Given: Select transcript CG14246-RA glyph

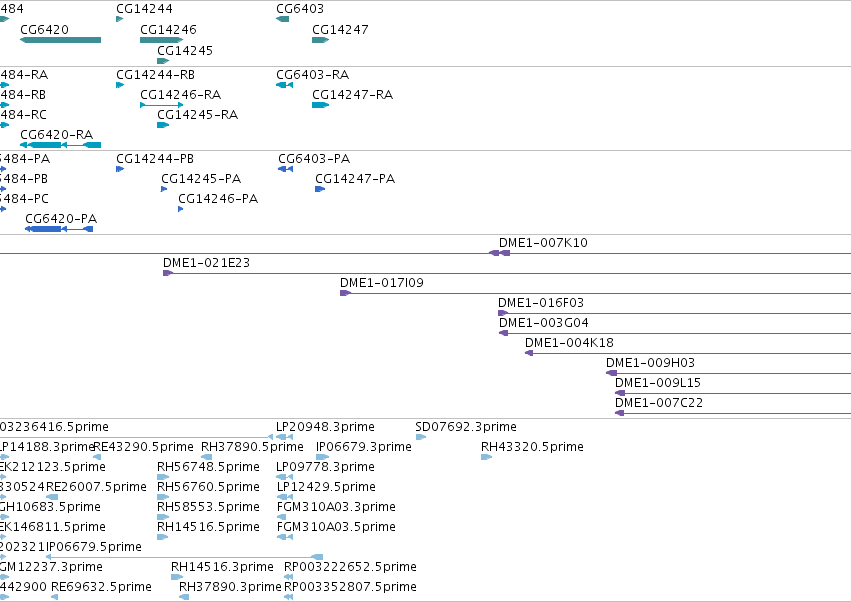Looking at the screenshot, I should [161, 105].
